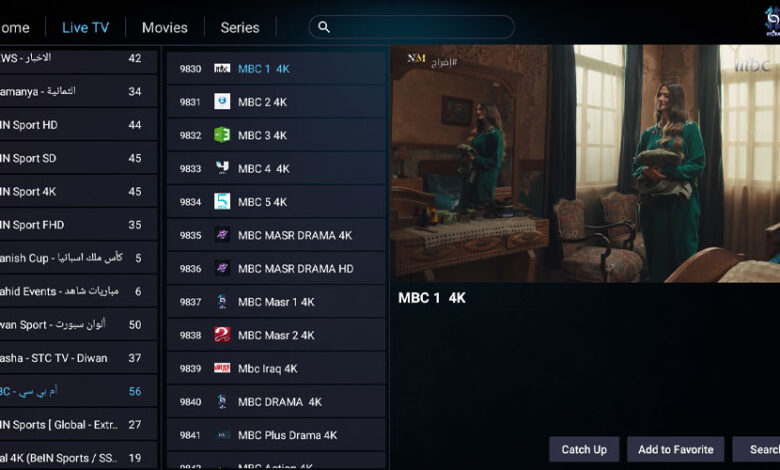Choose the MBC Plus Drama 4K channel
Image resolution: width=780 pixels, height=470 pixels.
click(x=277, y=435)
